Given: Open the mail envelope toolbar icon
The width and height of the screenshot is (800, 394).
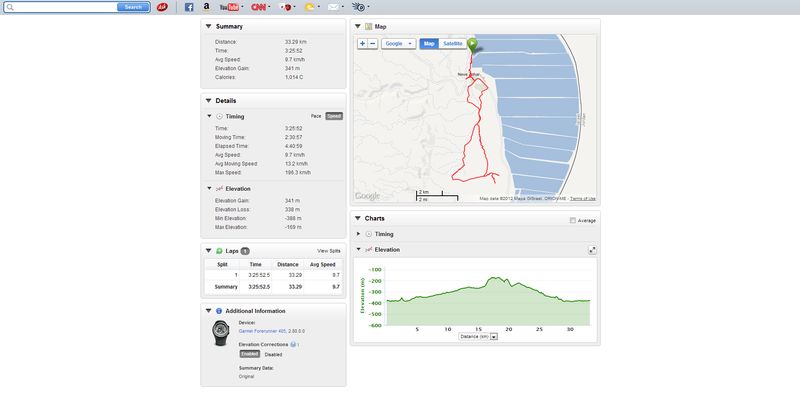Looking at the screenshot, I should [333, 7].
